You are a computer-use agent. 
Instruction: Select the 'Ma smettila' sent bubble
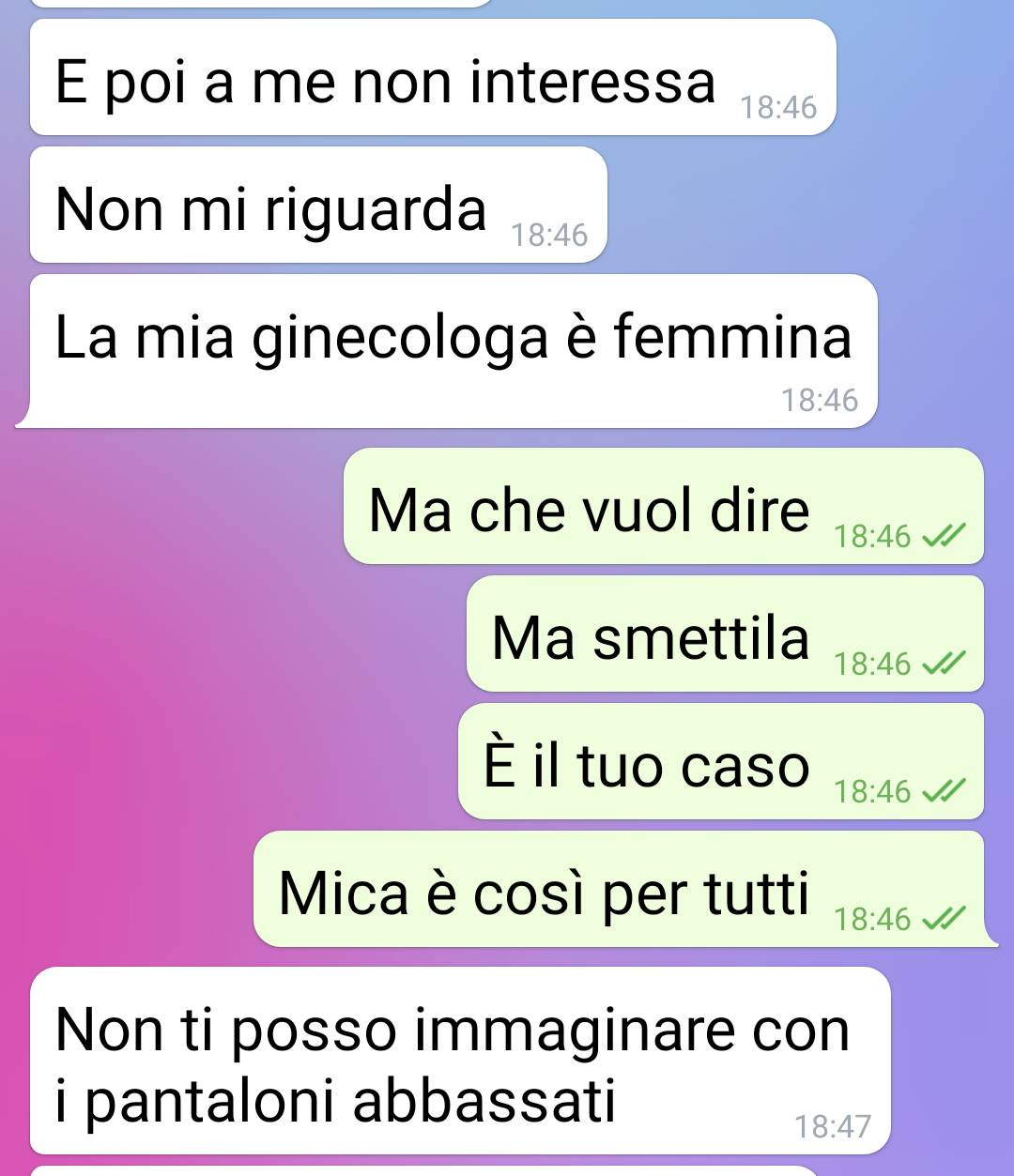click(x=725, y=634)
